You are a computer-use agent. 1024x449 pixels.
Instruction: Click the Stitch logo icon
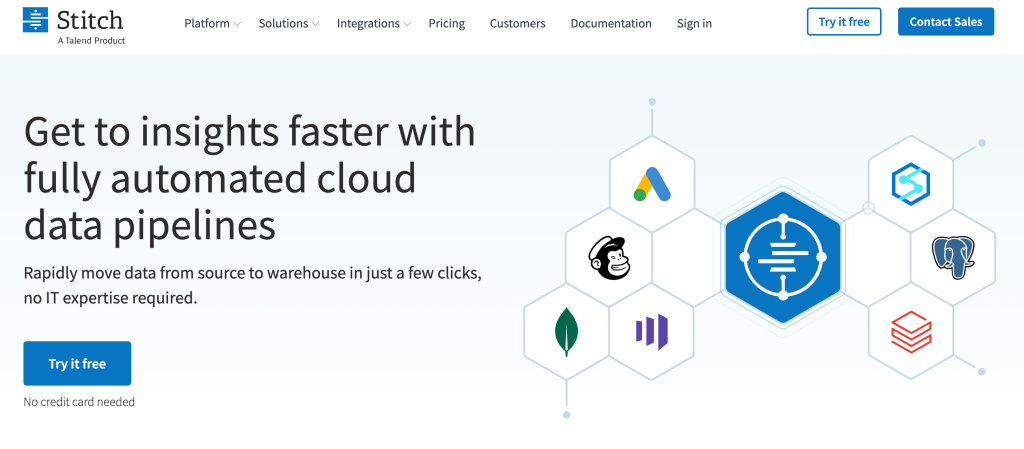click(36, 20)
